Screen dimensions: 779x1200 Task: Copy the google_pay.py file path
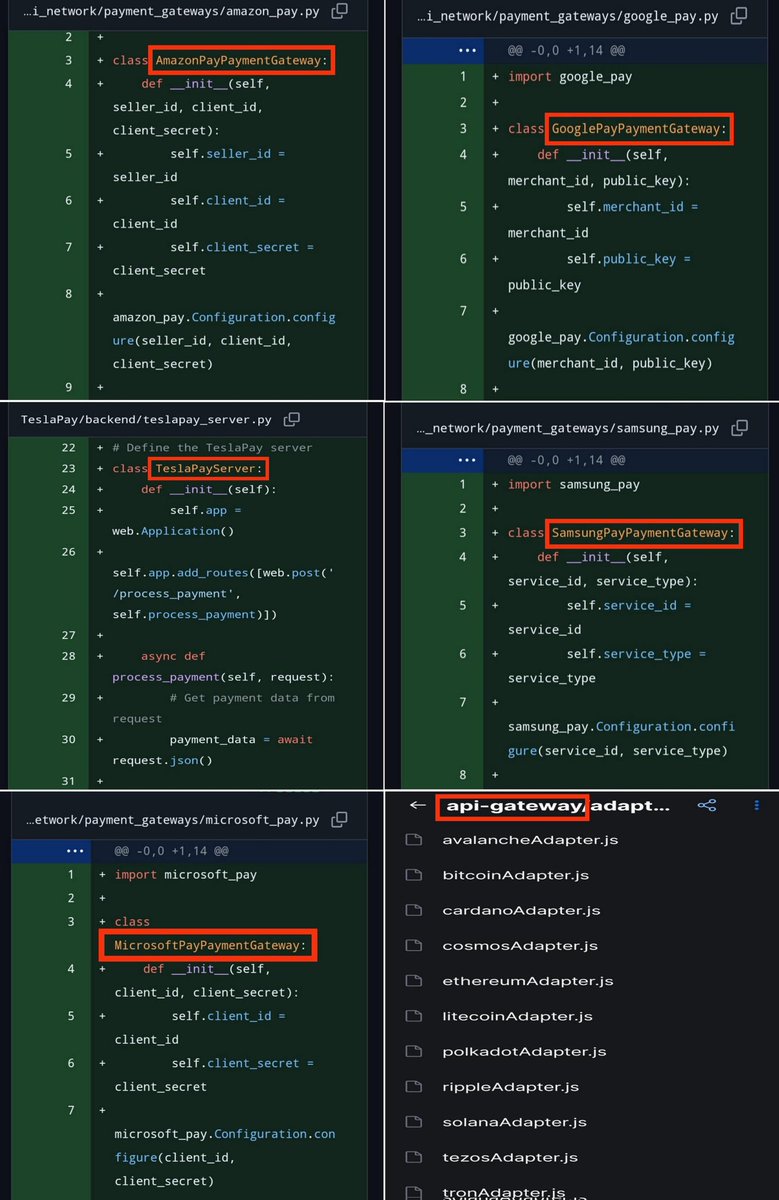(738, 16)
